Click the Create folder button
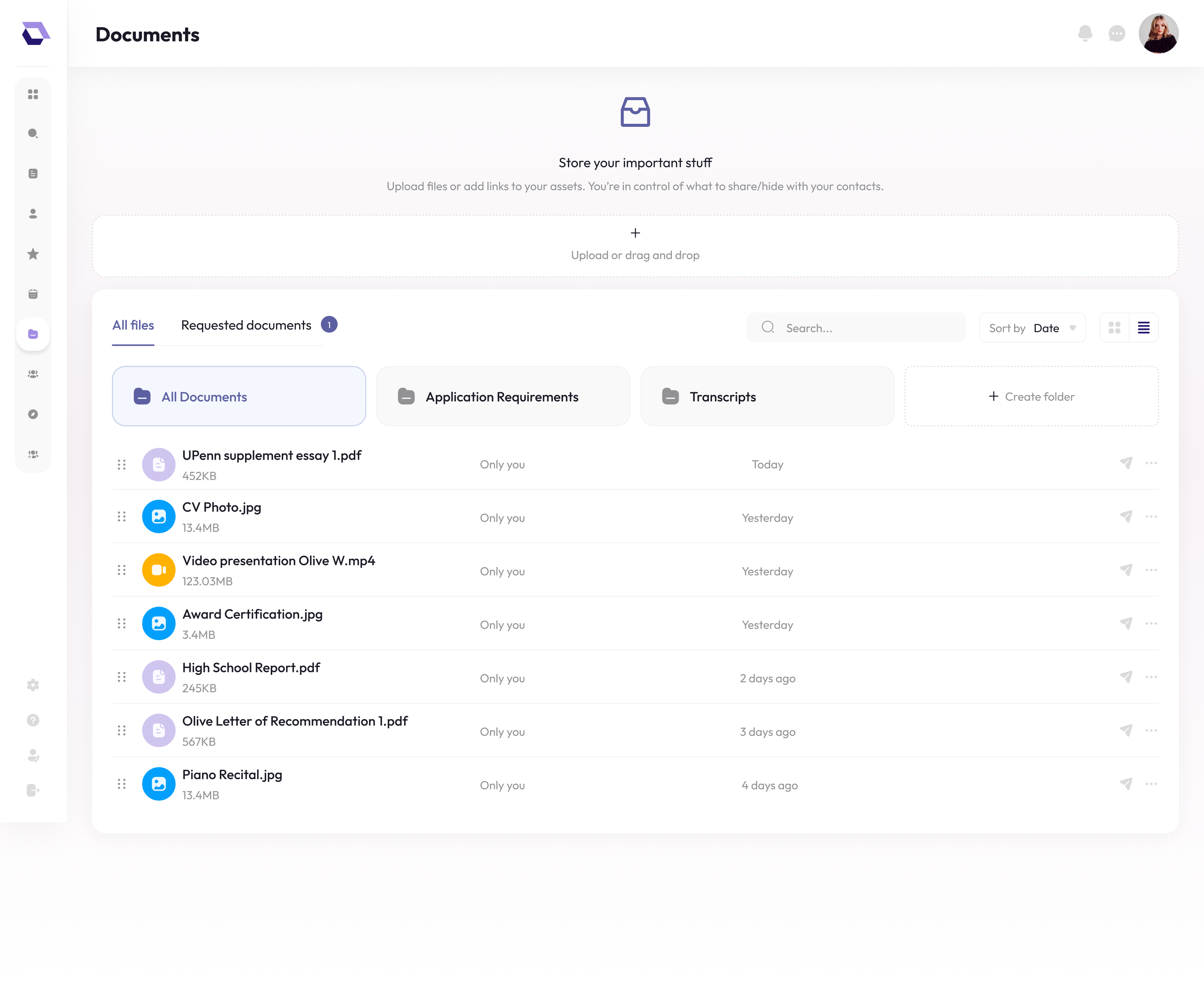Image resolution: width=1204 pixels, height=989 pixels. [1031, 396]
